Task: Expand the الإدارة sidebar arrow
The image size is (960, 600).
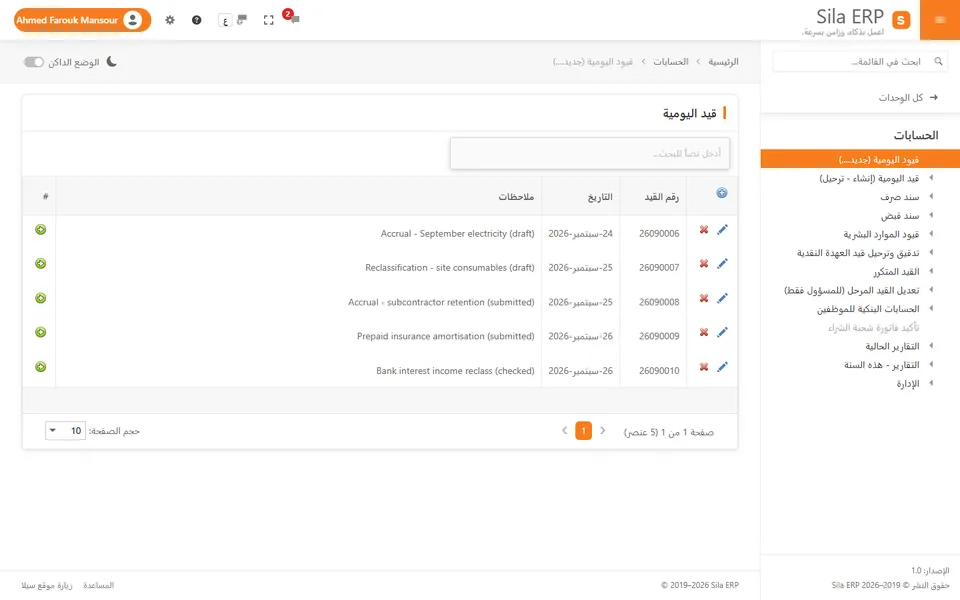Action: (931, 383)
